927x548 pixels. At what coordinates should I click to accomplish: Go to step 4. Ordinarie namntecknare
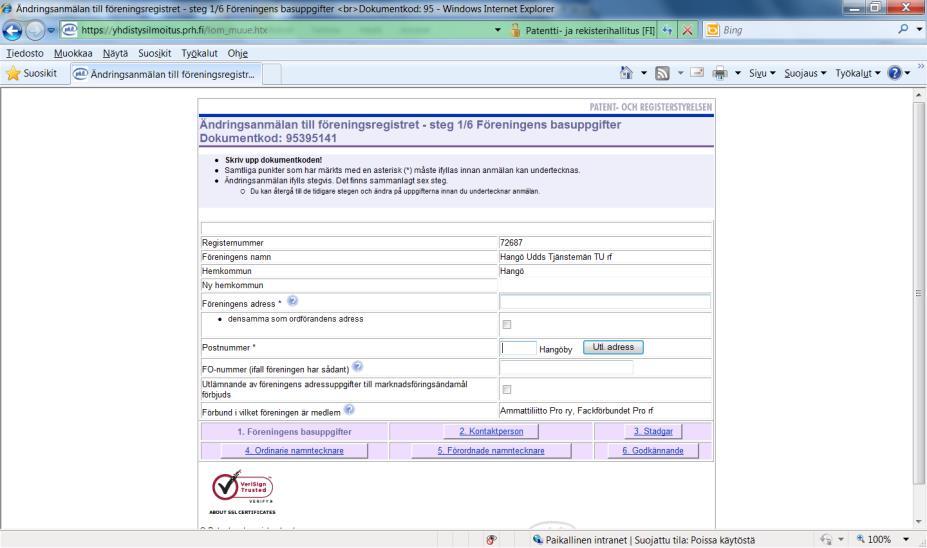pos(294,450)
